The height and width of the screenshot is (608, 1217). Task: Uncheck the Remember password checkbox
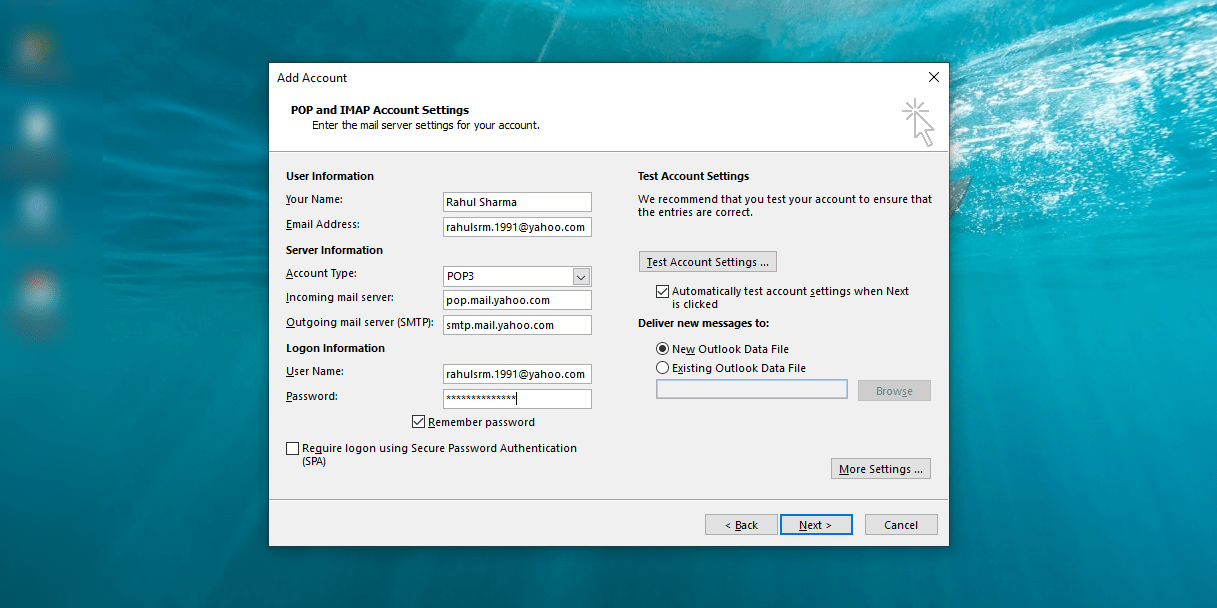click(419, 422)
